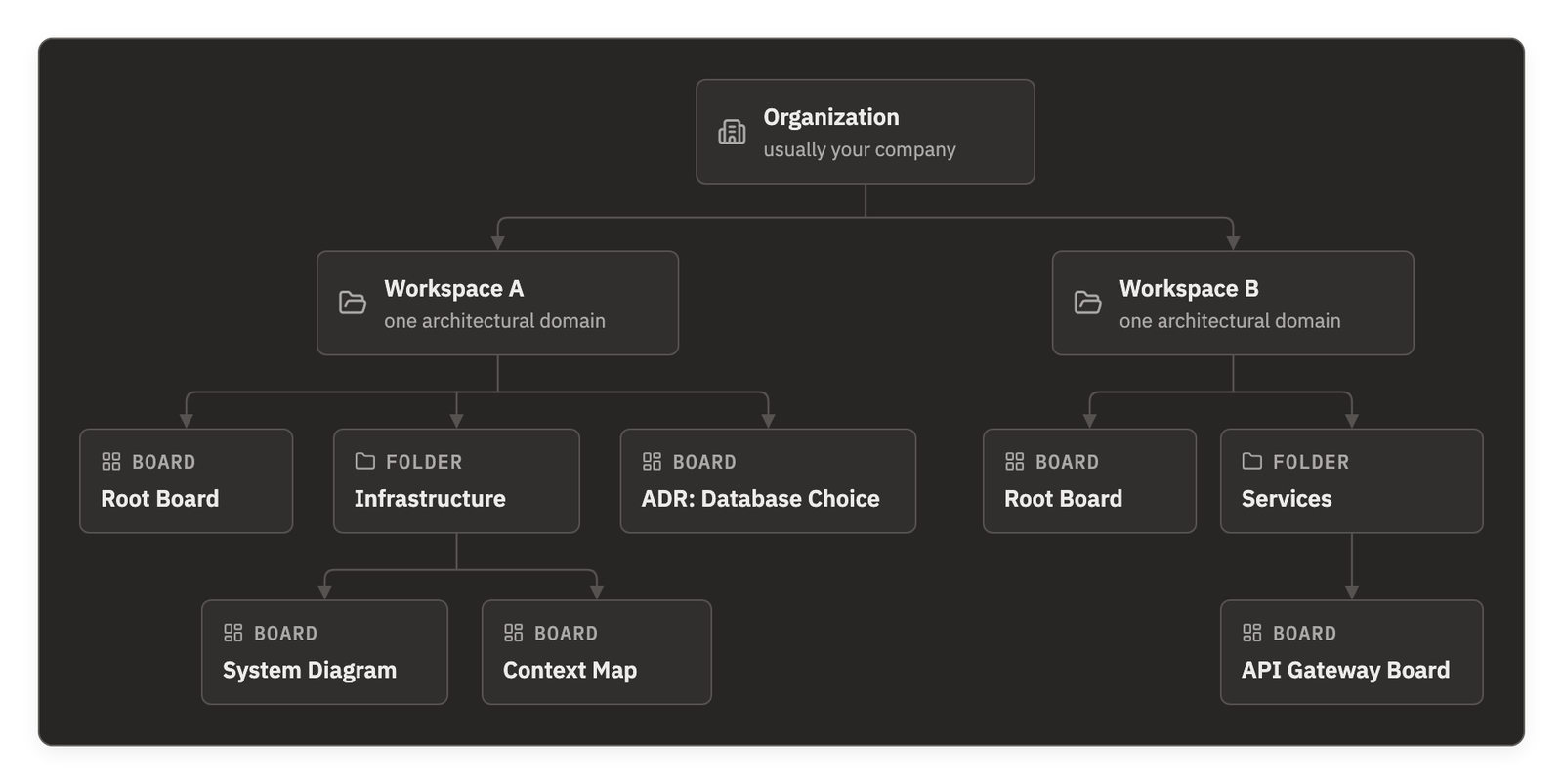Click the Services folder icon
1563x784 pixels.
click(1252, 461)
